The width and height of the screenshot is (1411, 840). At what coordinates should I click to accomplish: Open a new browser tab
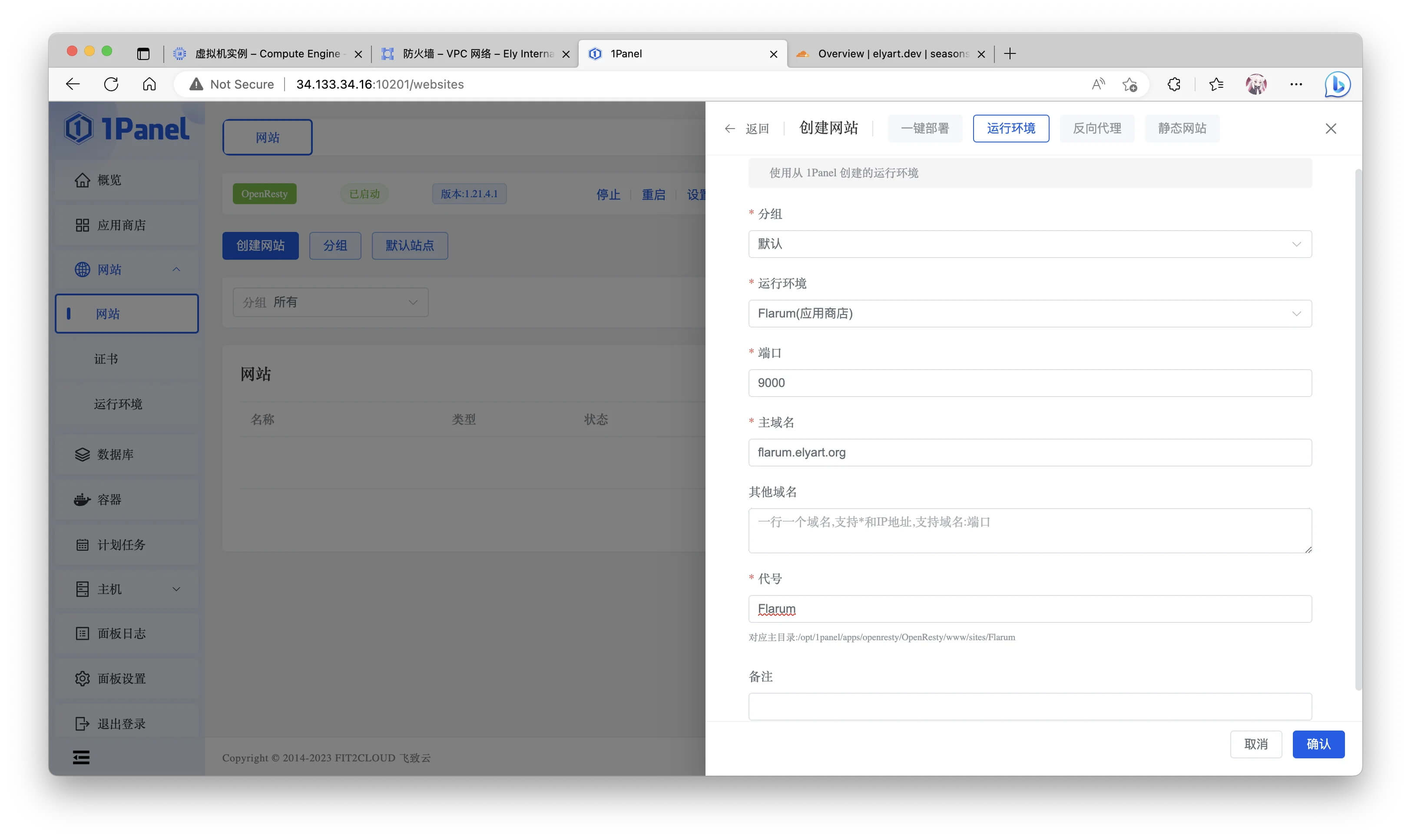point(1010,54)
